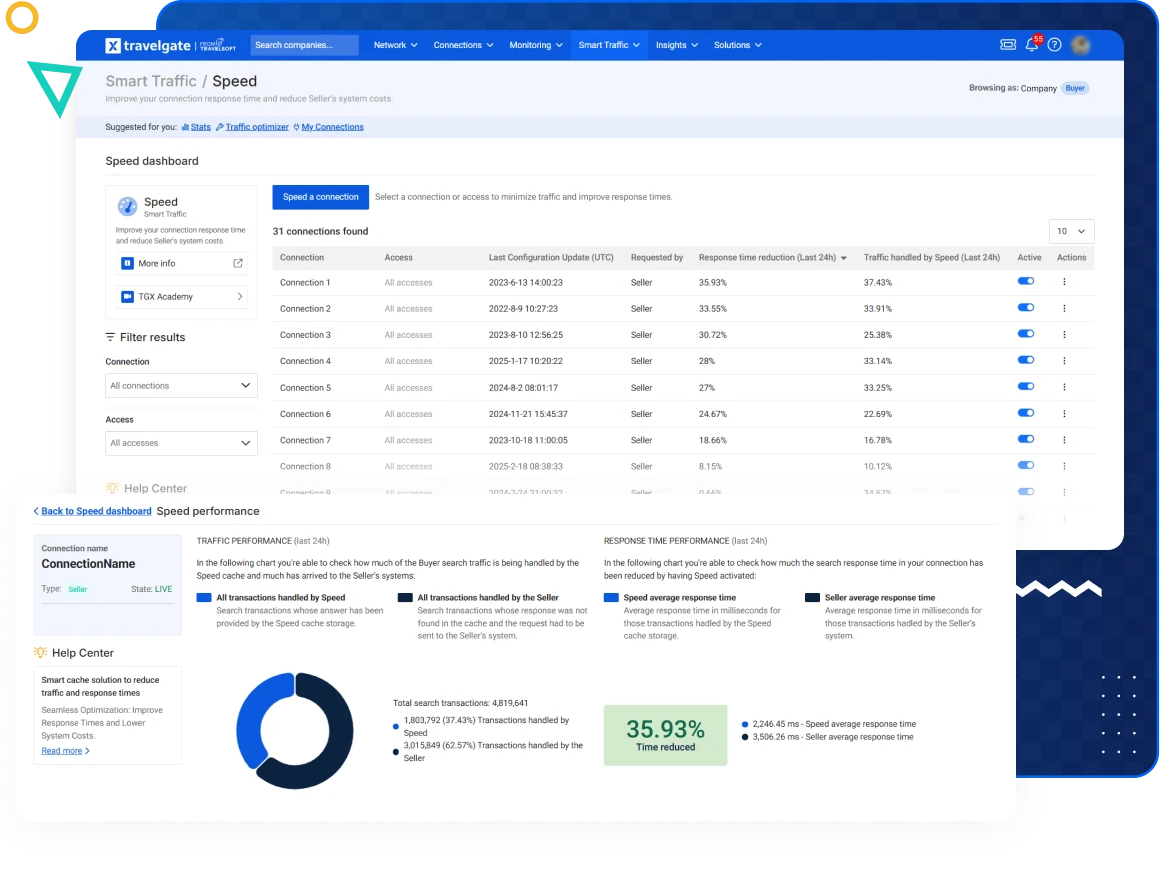1160x874 pixels.
Task: Open the user avatar profile
Action: 1080,45
